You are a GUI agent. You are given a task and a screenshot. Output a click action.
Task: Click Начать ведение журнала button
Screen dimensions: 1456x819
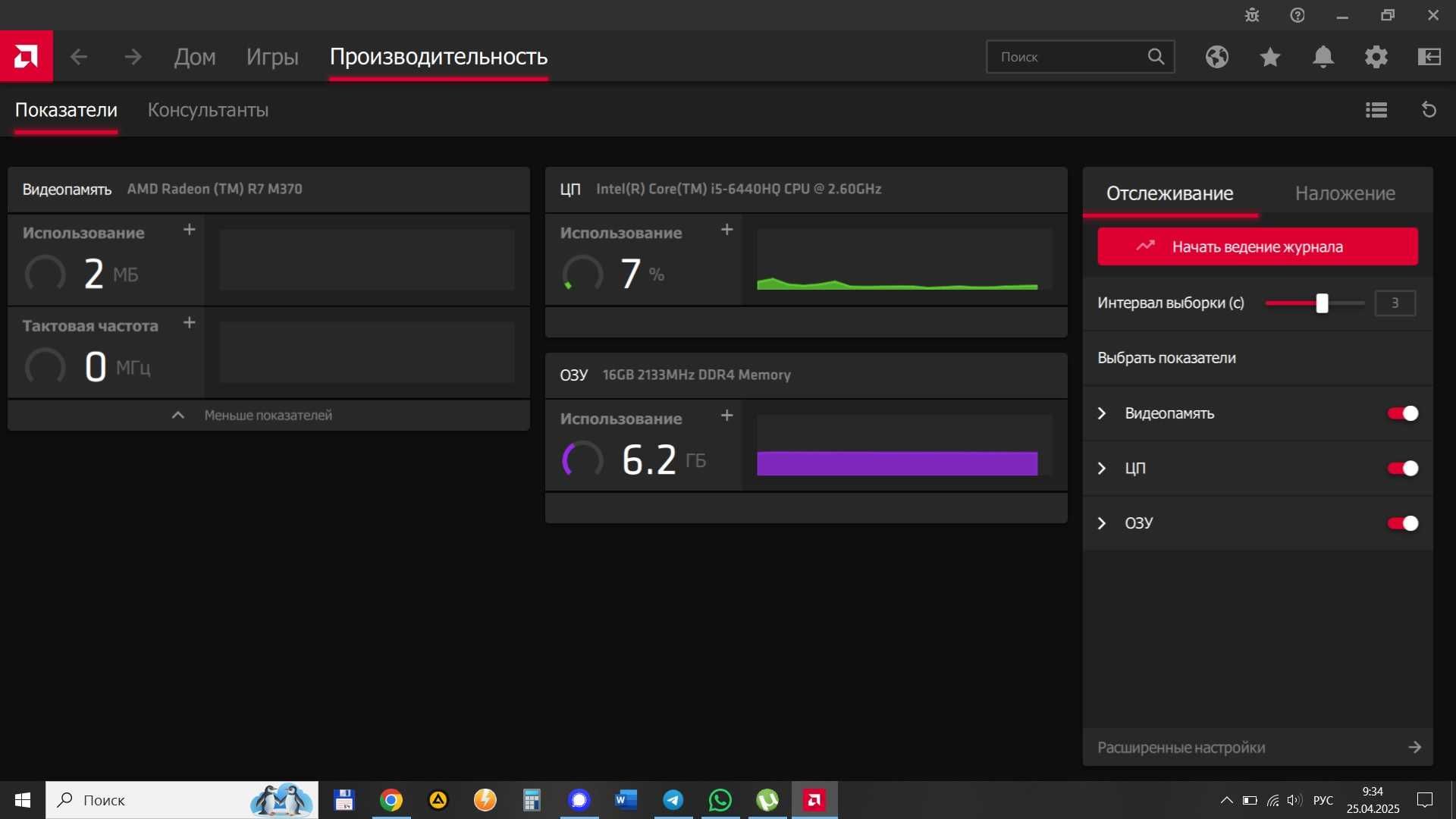click(1257, 246)
